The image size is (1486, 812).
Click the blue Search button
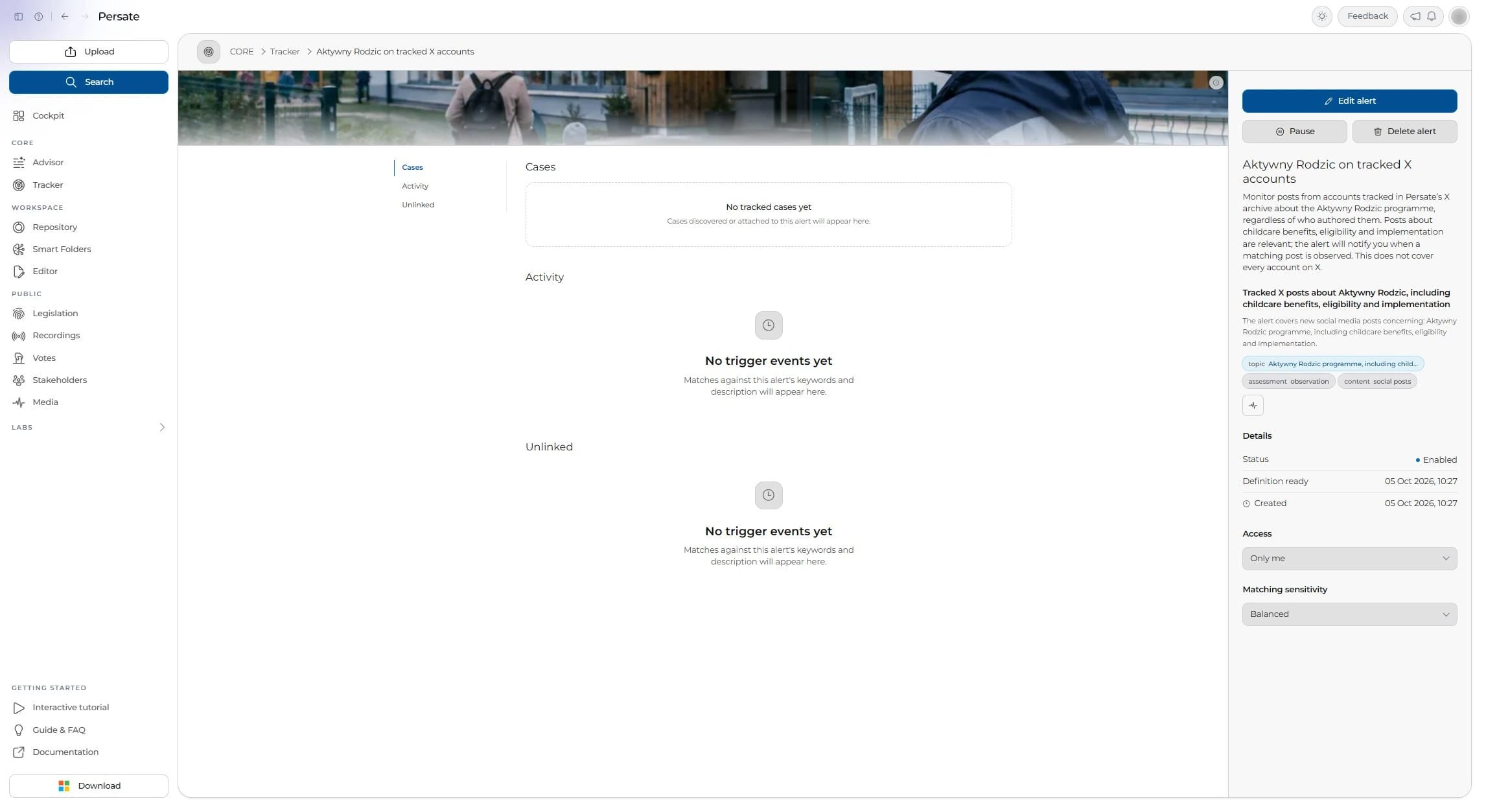(x=89, y=82)
